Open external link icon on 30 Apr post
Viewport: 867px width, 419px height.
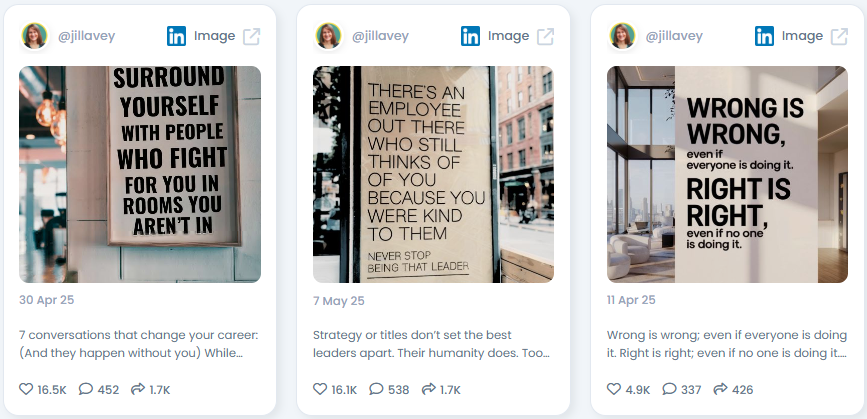[x=252, y=36]
